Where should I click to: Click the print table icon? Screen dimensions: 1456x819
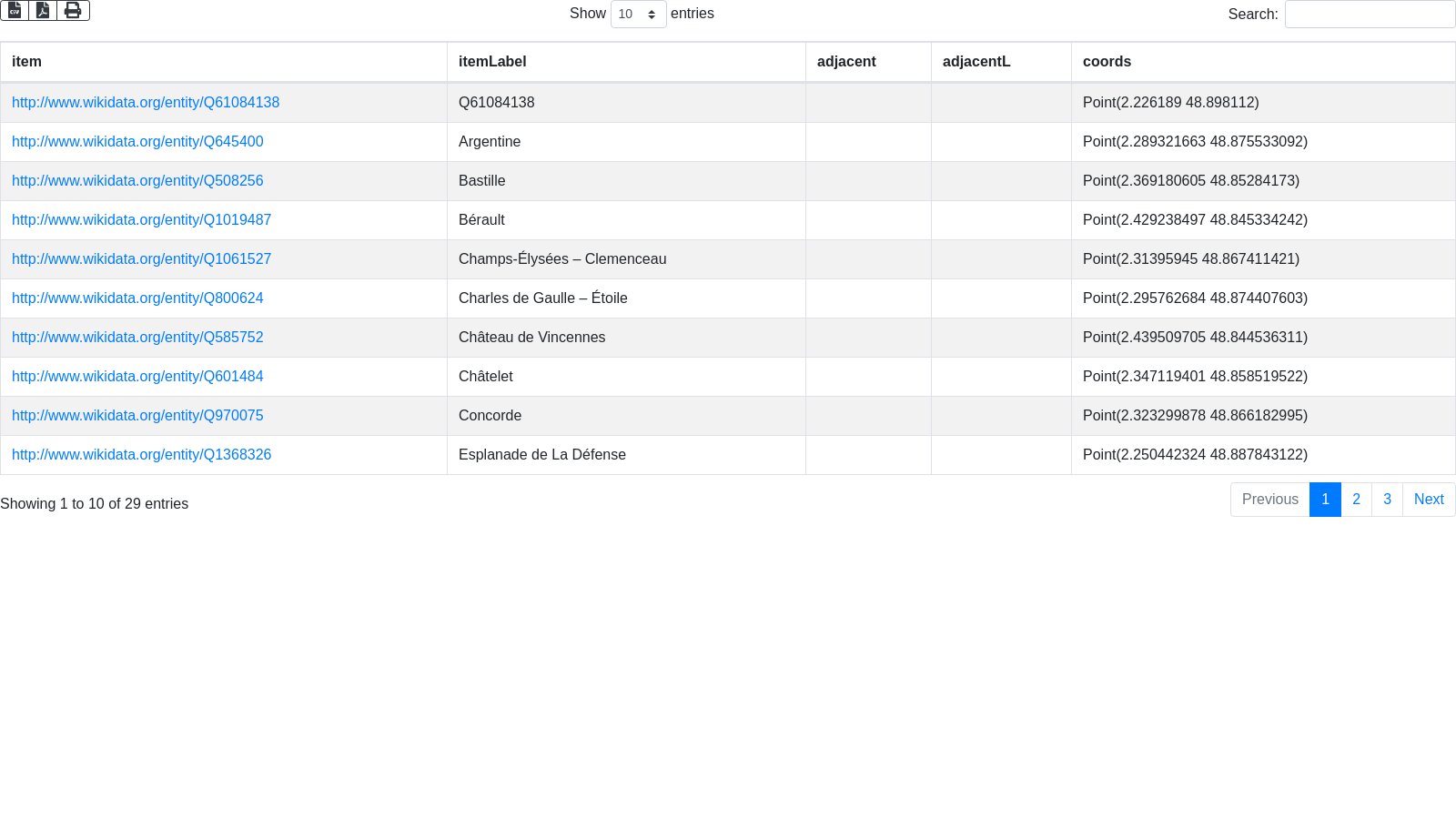pos(73,10)
